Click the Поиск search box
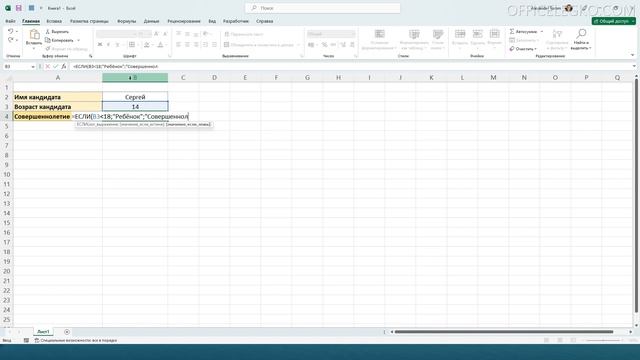The image size is (640, 360). click(x=323, y=8)
